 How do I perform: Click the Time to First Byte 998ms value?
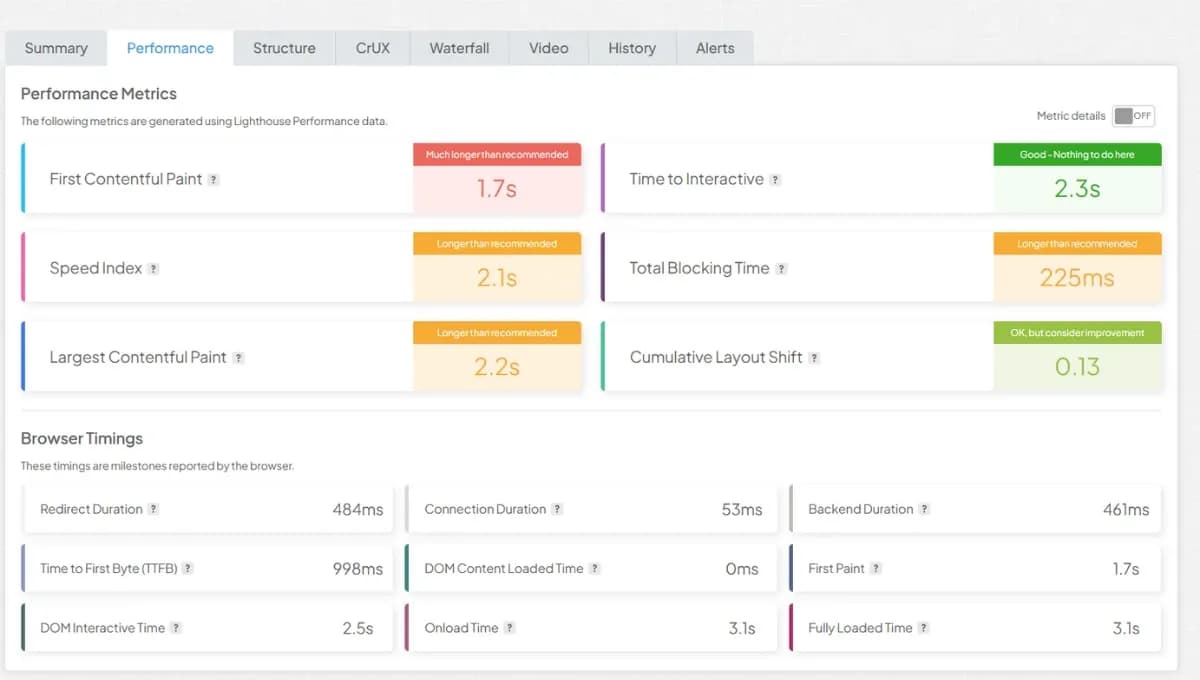pos(358,568)
